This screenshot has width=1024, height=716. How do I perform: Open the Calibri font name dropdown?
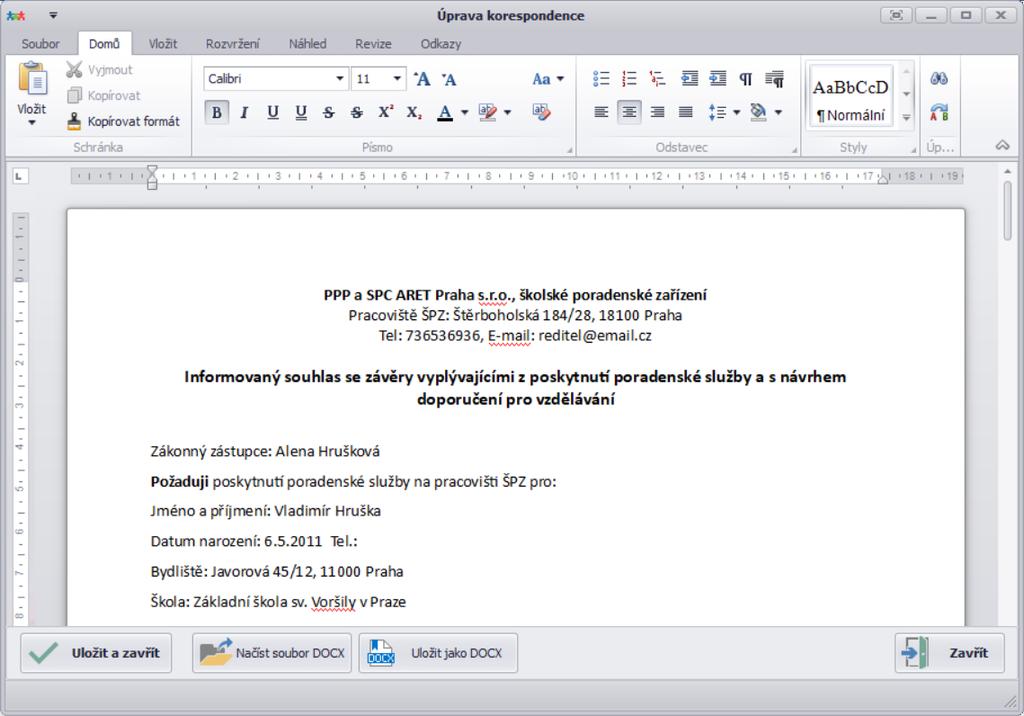click(x=340, y=79)
